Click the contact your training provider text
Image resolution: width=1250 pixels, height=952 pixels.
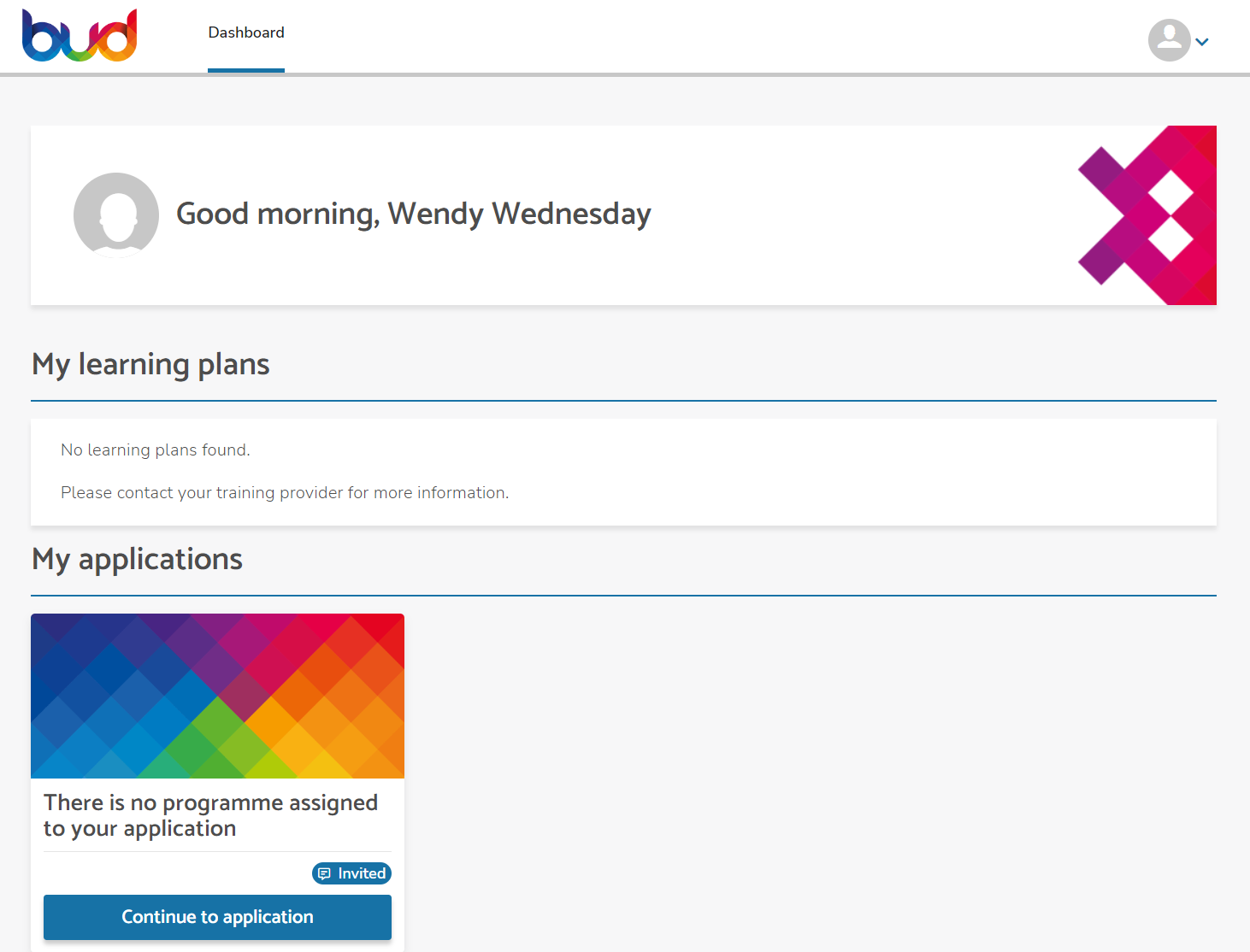click(285, 493)
